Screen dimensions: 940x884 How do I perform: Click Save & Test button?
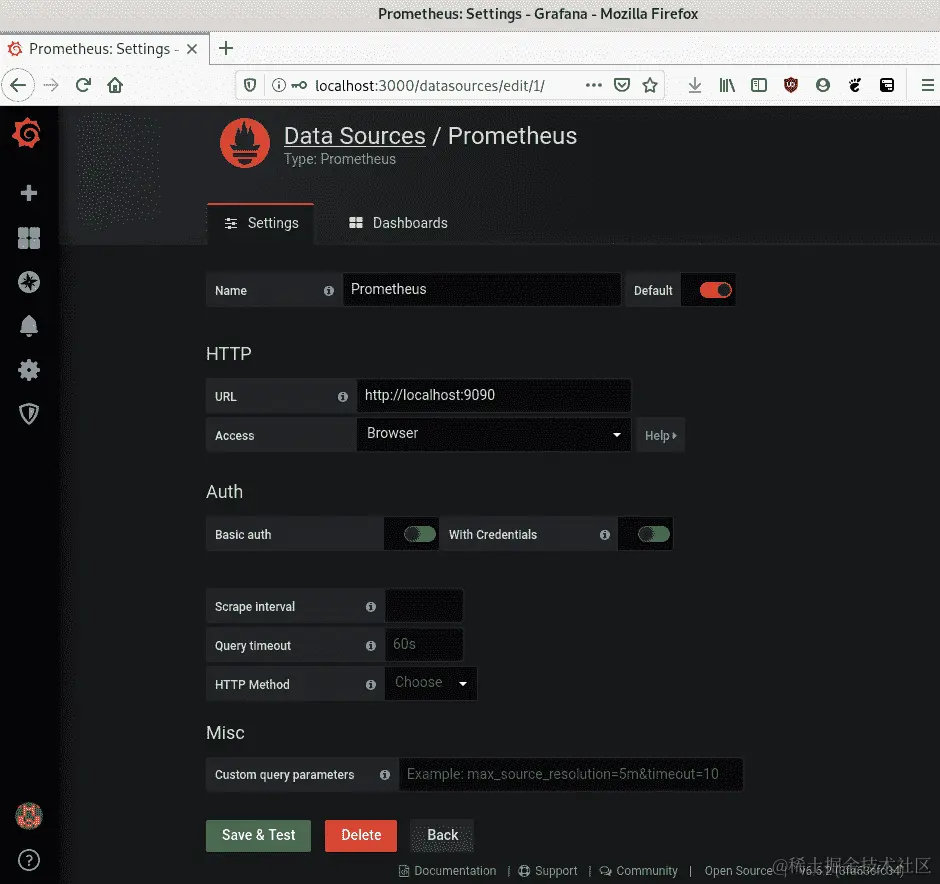coord(258,835)
